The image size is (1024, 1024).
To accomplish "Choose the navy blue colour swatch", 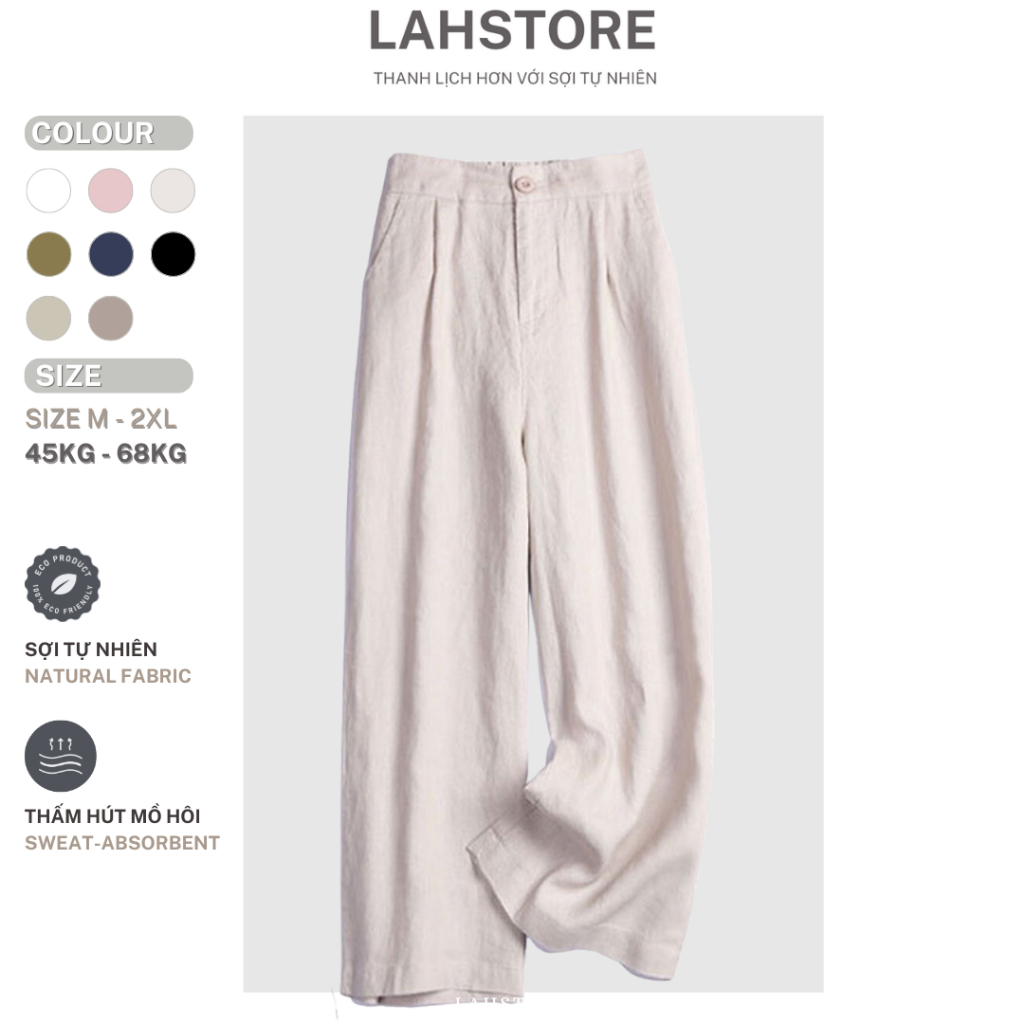I will pos(110,254).
